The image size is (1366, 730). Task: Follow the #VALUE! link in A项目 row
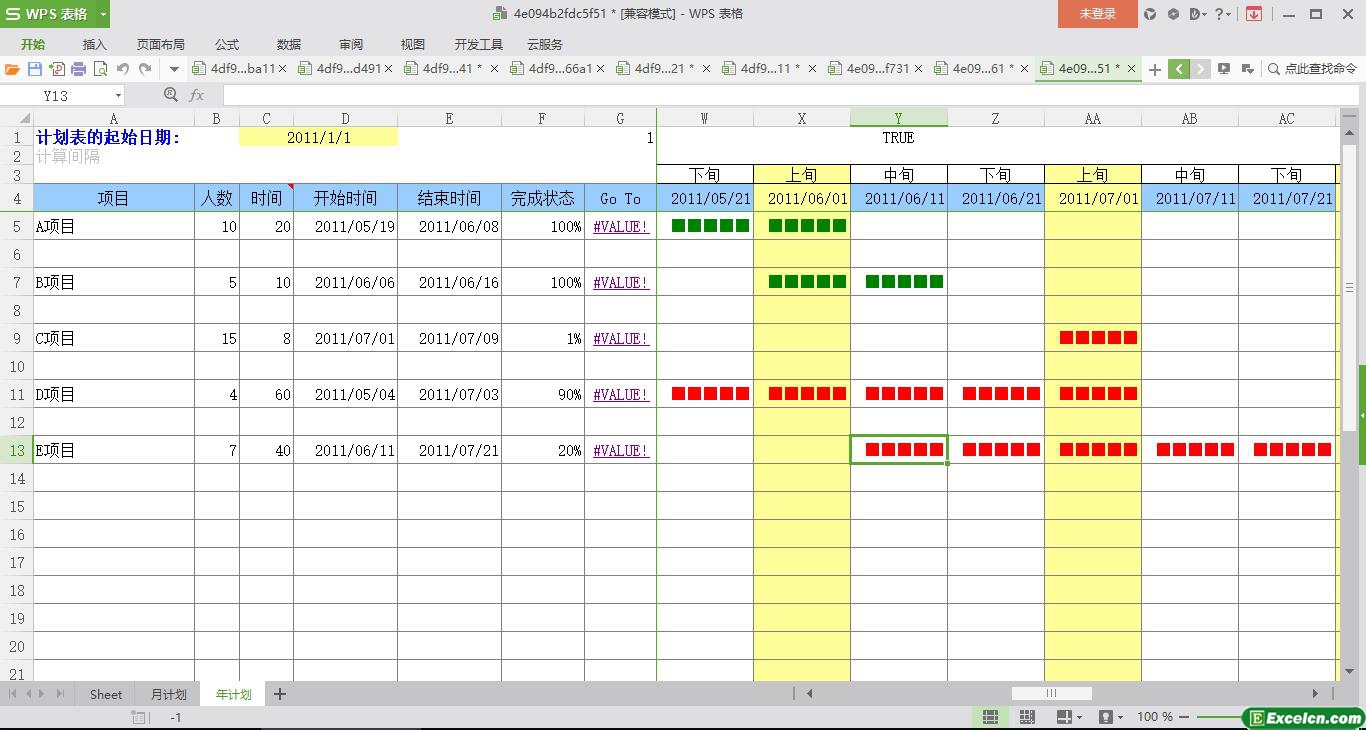tap(621, 227)
